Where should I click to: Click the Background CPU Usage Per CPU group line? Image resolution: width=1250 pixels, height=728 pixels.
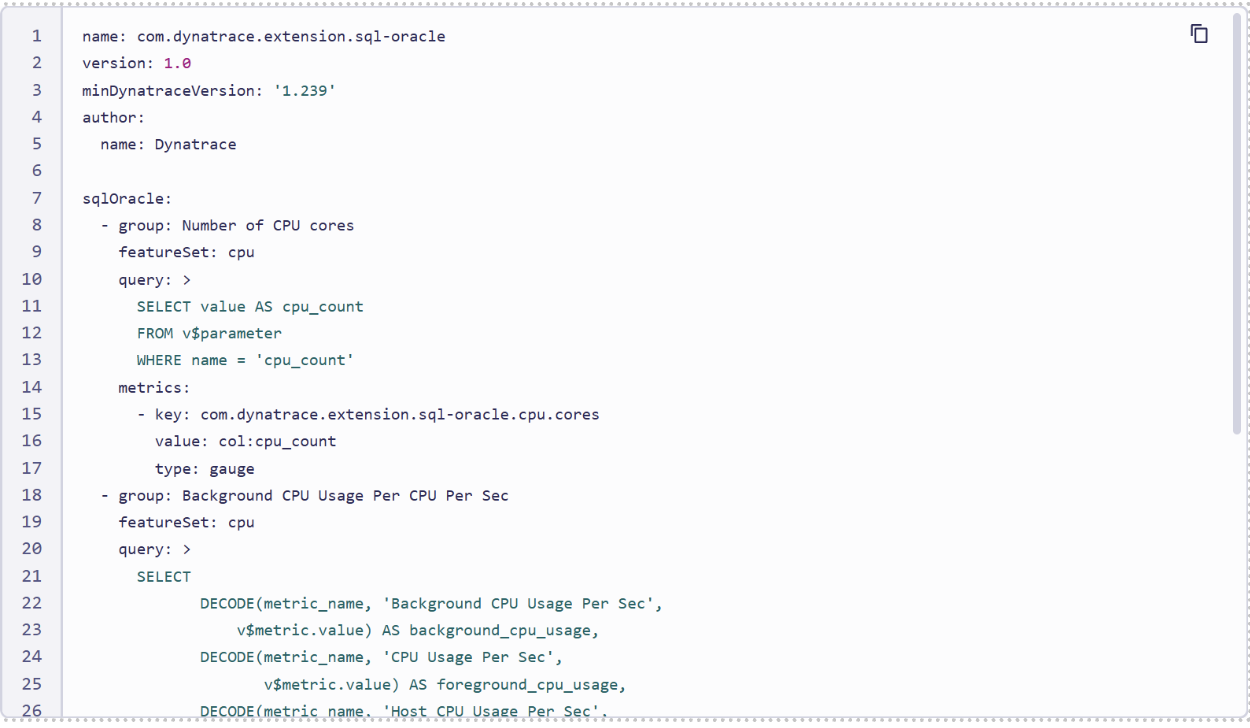click(304, 495)
